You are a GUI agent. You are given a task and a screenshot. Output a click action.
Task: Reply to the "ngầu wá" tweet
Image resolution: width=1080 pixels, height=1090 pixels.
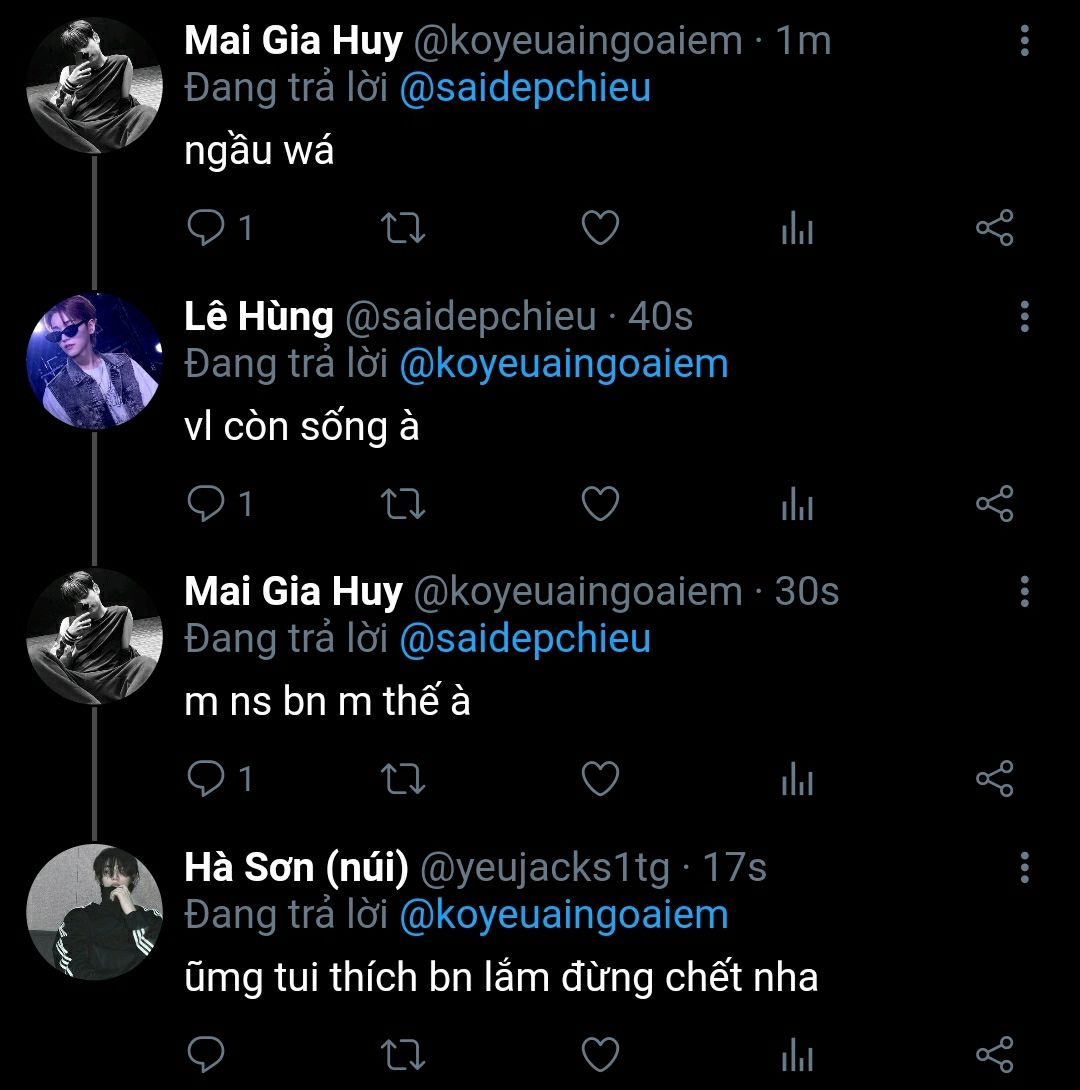(207, 229)
